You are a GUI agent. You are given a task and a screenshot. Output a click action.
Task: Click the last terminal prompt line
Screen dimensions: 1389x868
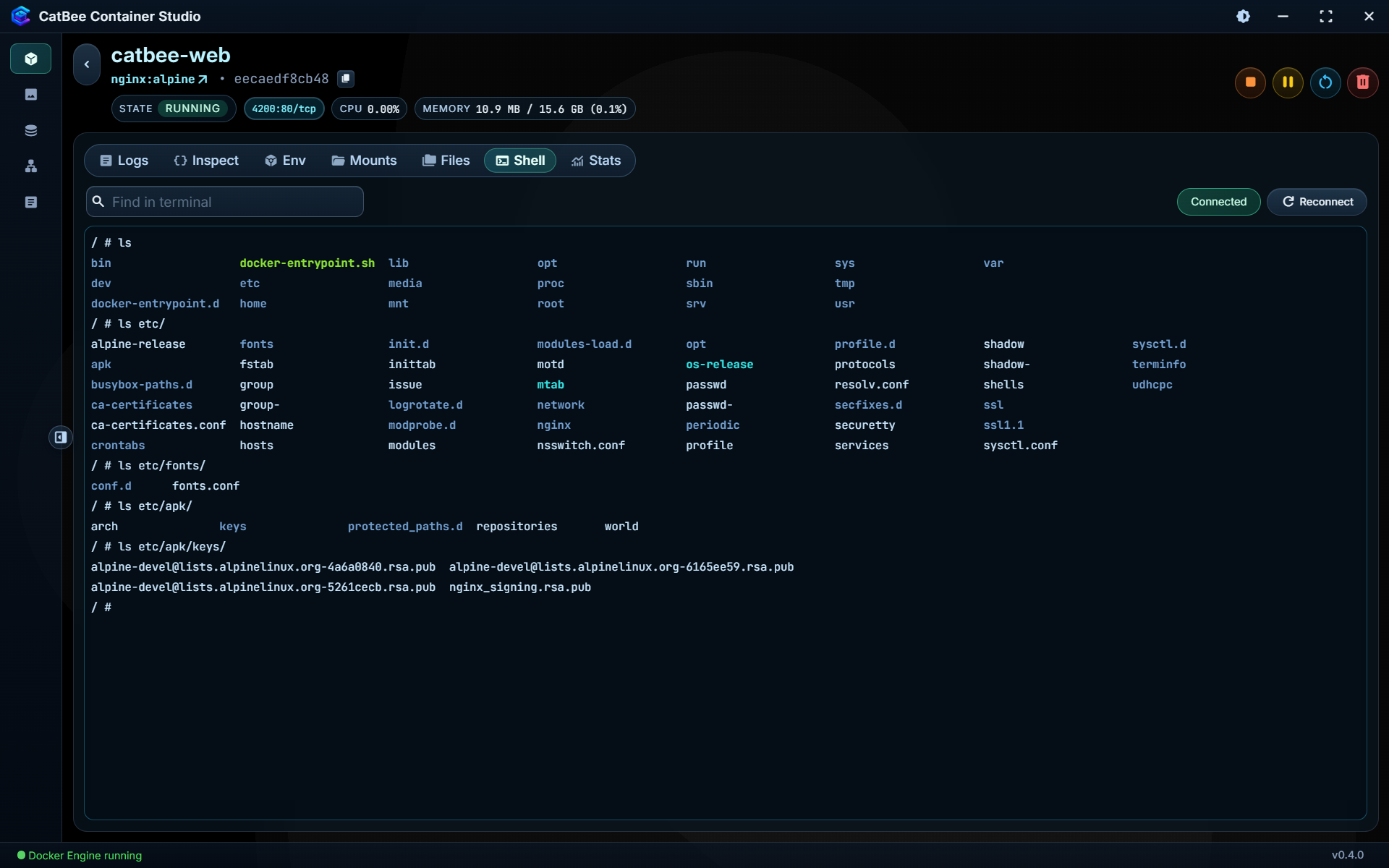coord(101,608)
